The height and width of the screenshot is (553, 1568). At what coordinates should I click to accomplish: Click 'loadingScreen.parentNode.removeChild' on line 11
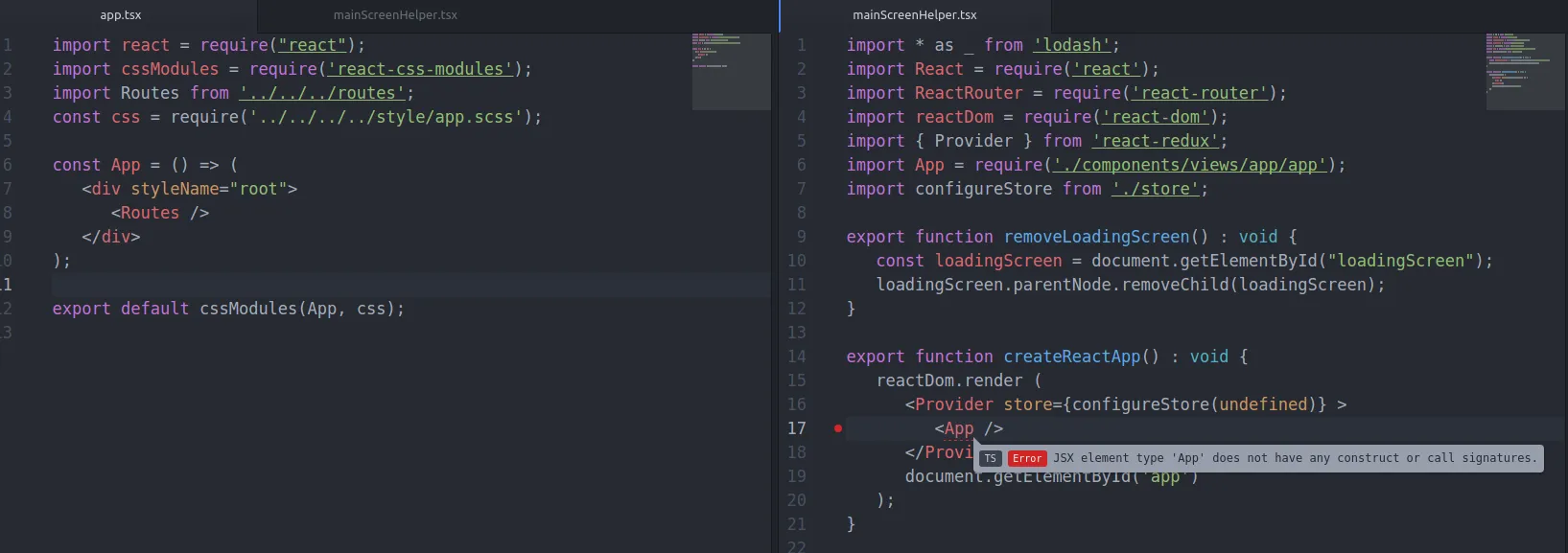click(x=1052, y=285)
